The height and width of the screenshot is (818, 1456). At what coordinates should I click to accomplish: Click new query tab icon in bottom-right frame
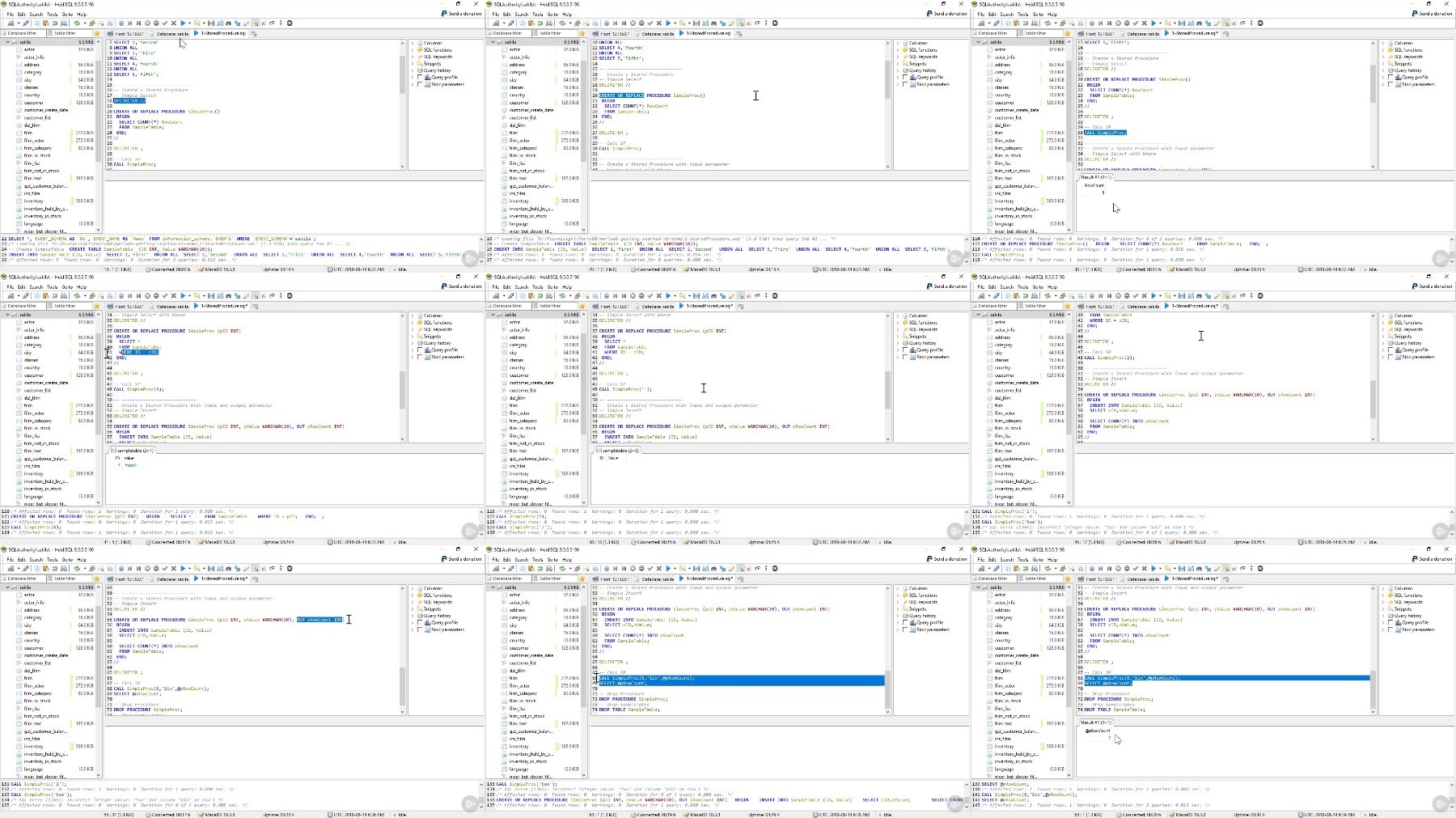1225,579
